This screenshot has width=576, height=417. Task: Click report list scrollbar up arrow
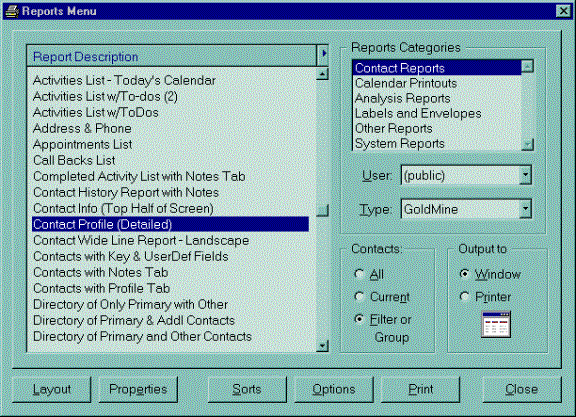point(323,75)
